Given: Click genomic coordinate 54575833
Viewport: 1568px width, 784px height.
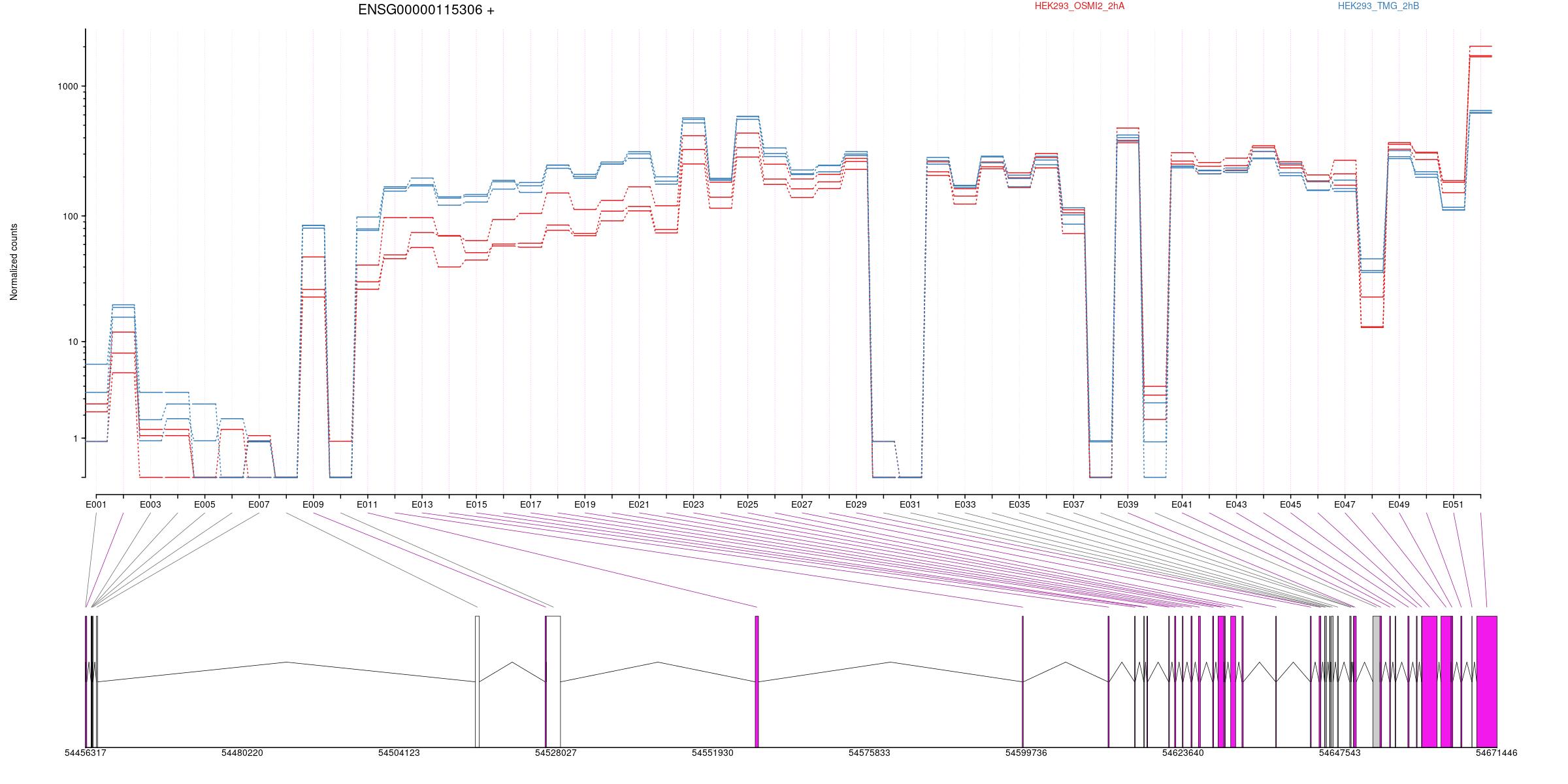Looking at the screenshot, I should tap(870, 753).
